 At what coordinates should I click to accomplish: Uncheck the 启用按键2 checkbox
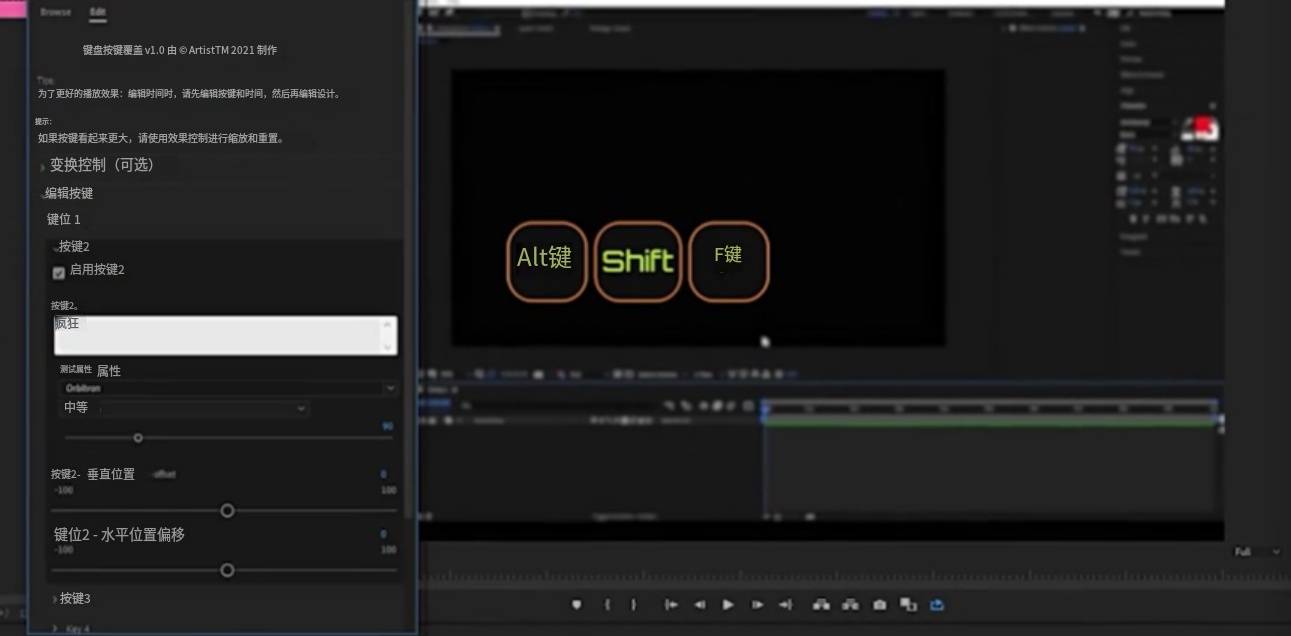[59, 273]
